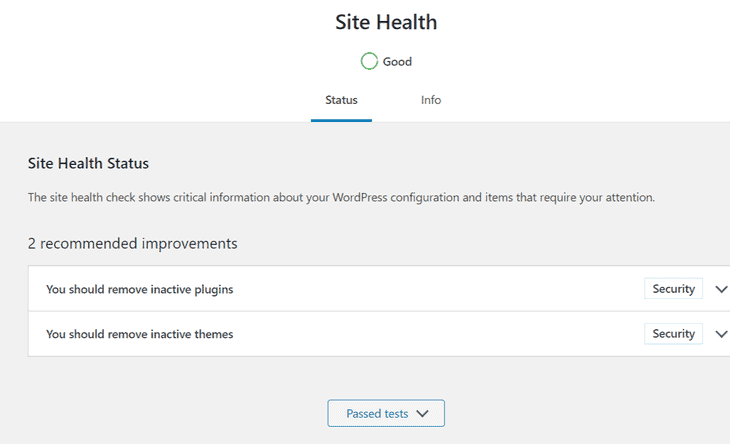Click empty middle area of inactive plugins row
This screenshot has height=444, width=730.
[x=440, y=289]
